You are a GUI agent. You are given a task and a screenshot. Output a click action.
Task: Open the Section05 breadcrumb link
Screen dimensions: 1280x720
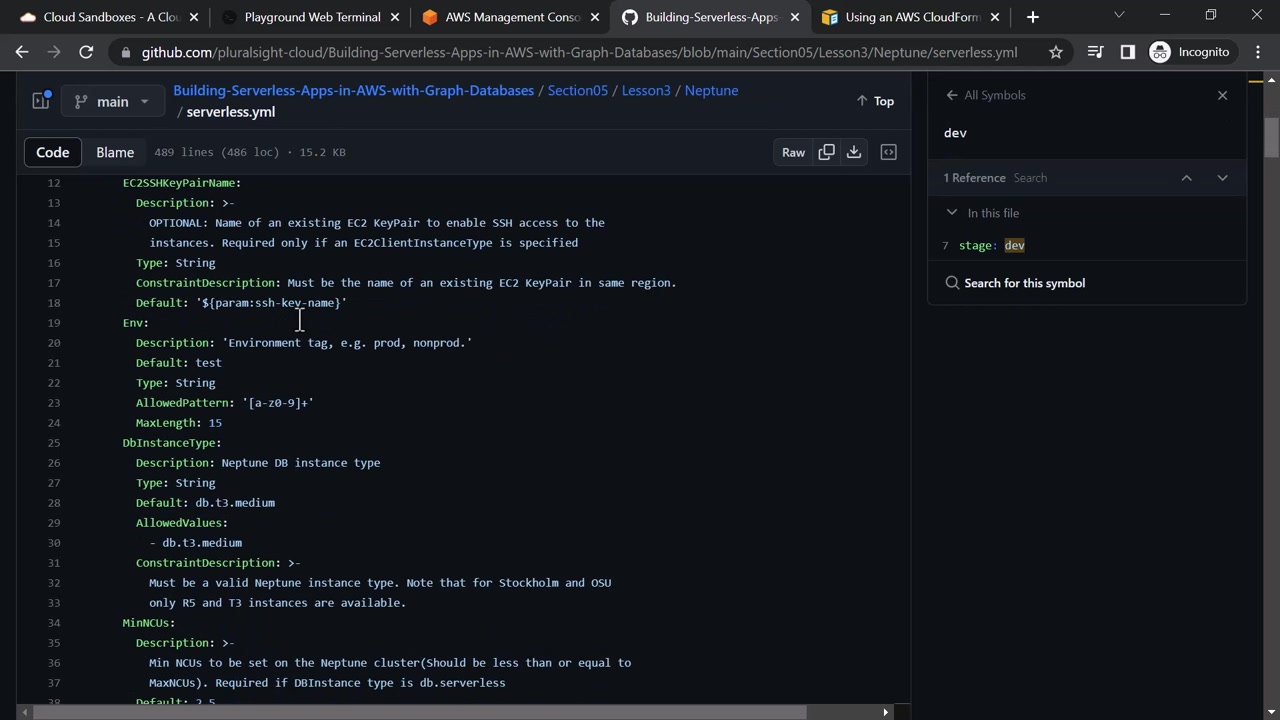click(577, 90)
